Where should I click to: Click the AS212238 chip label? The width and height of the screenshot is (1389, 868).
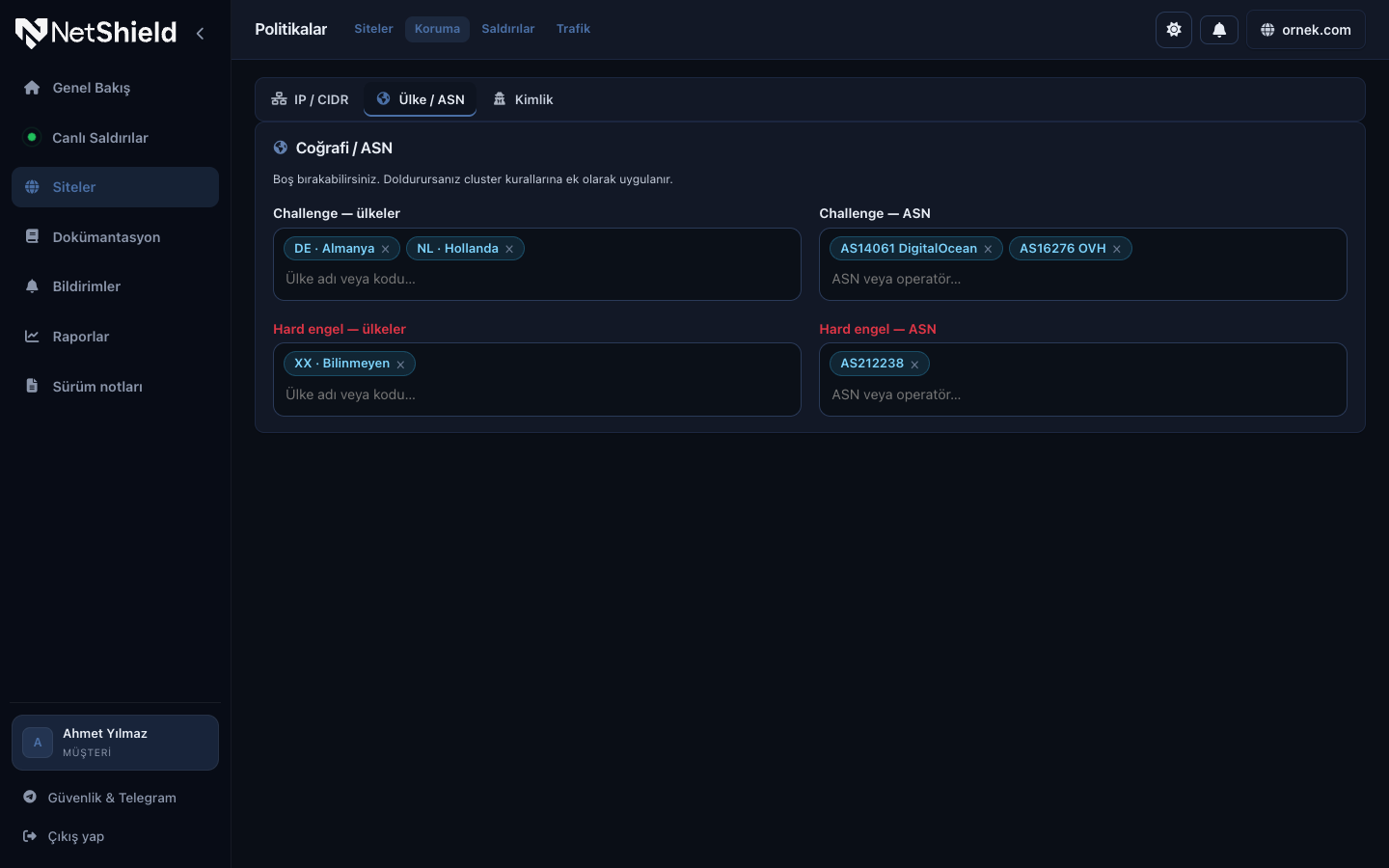point(872,364)
